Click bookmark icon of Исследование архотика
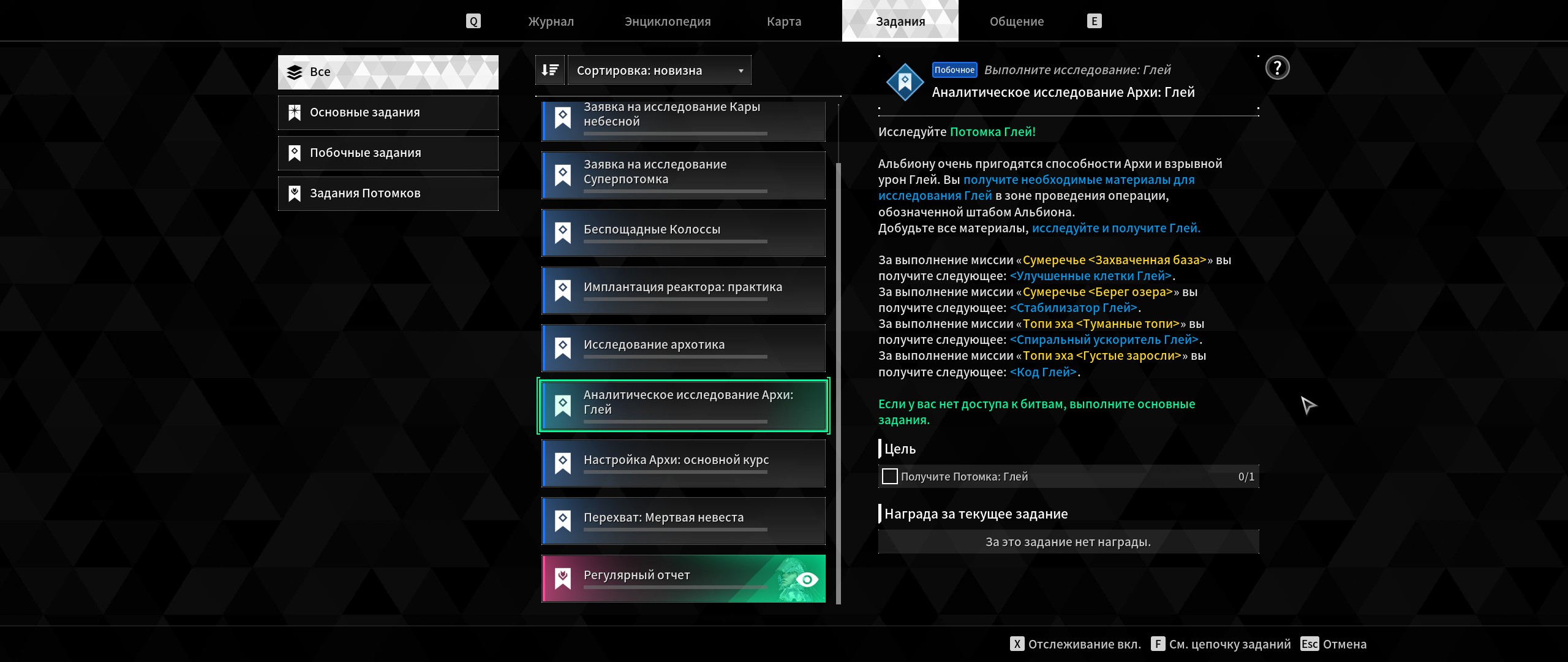The height and width of the screenshot is (662, 1568). tap(563, 348)
